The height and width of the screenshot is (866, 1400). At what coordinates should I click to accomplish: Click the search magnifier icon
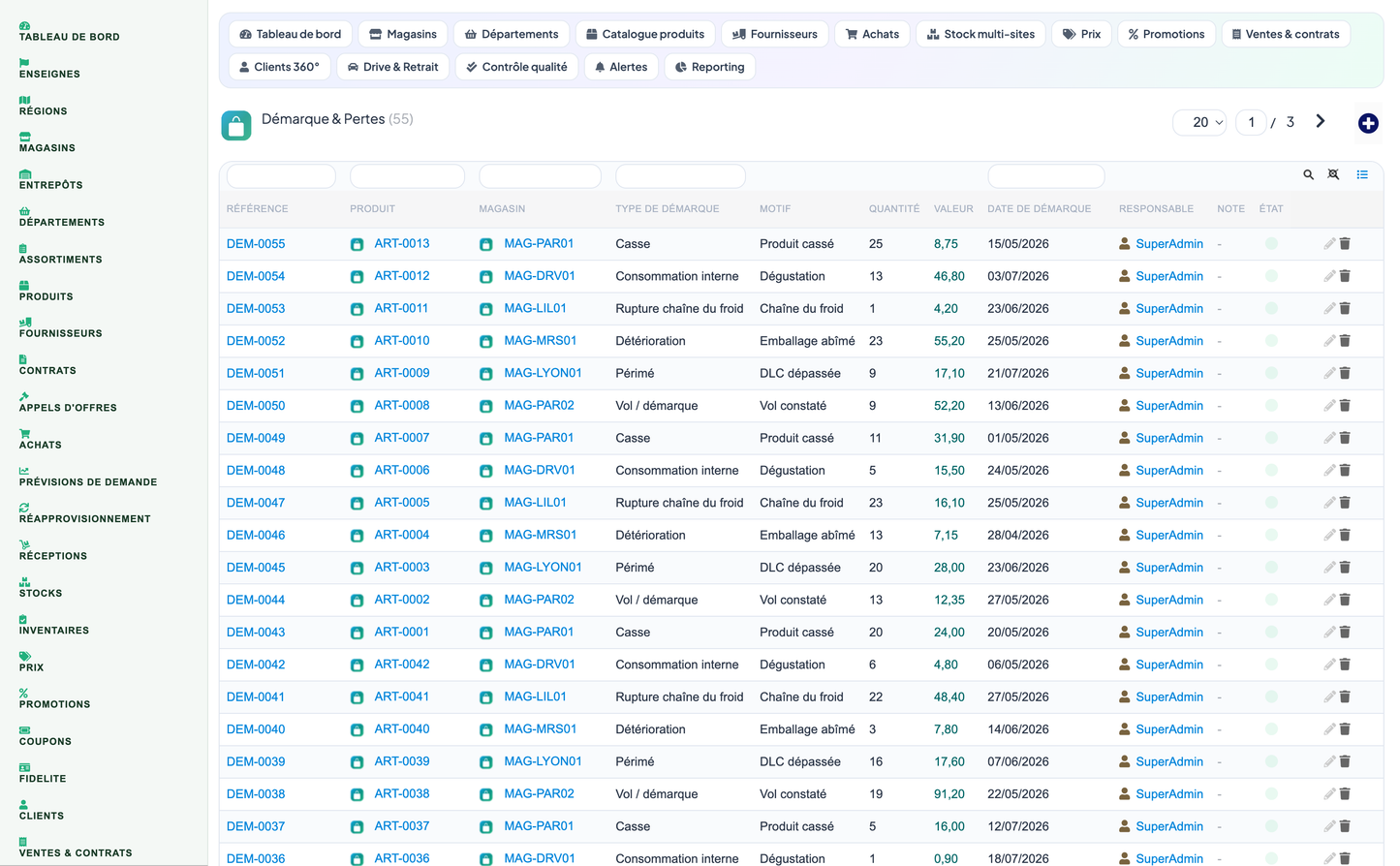[1308, 175]
